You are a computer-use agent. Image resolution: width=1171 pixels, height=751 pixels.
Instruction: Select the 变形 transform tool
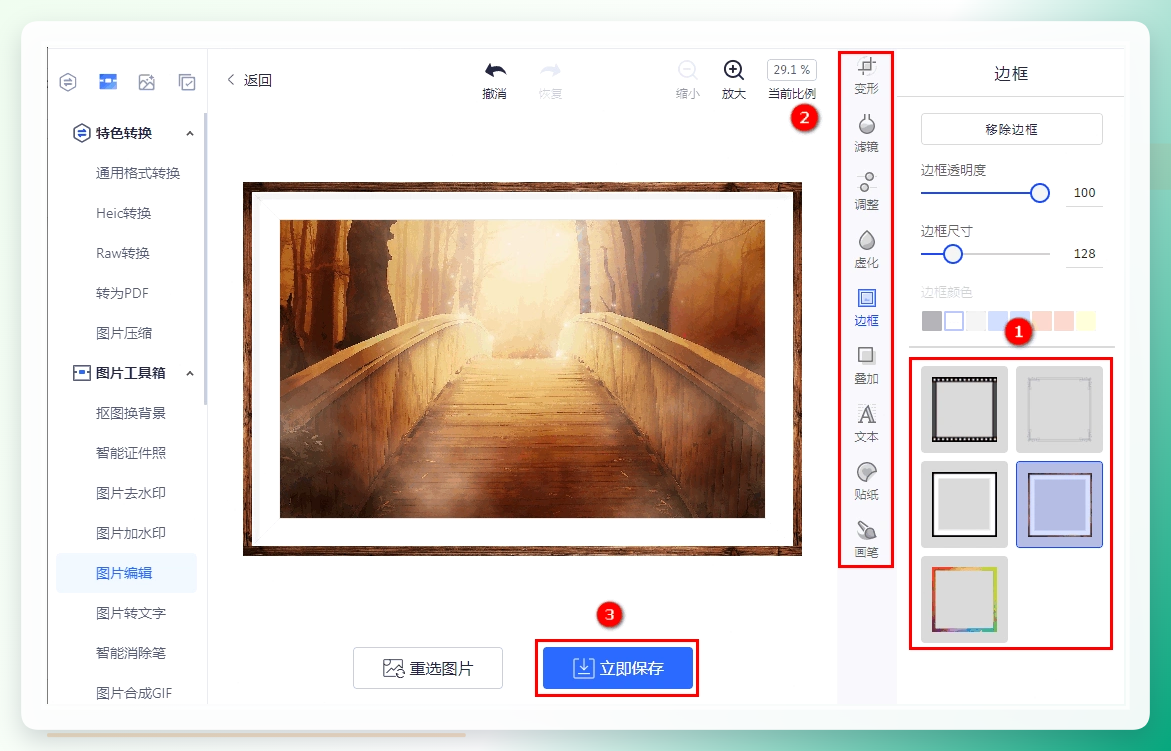pyautogui.click(x=866, y=75)
